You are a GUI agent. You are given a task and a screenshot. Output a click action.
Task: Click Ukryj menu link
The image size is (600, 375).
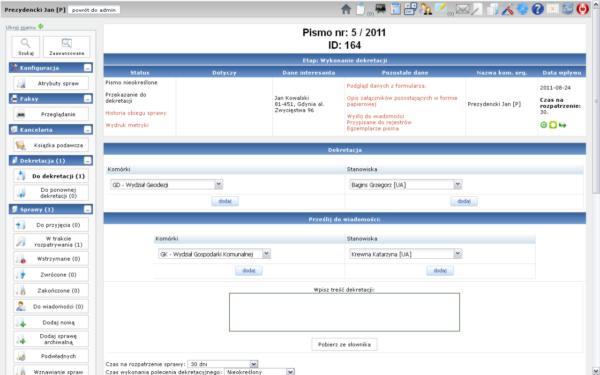click(21, 28)
